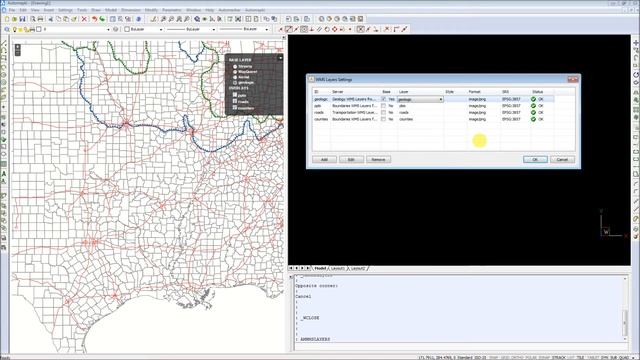Open the View menu
The width and height of the screenshot is (640, 360).
(x=35, y=10)
